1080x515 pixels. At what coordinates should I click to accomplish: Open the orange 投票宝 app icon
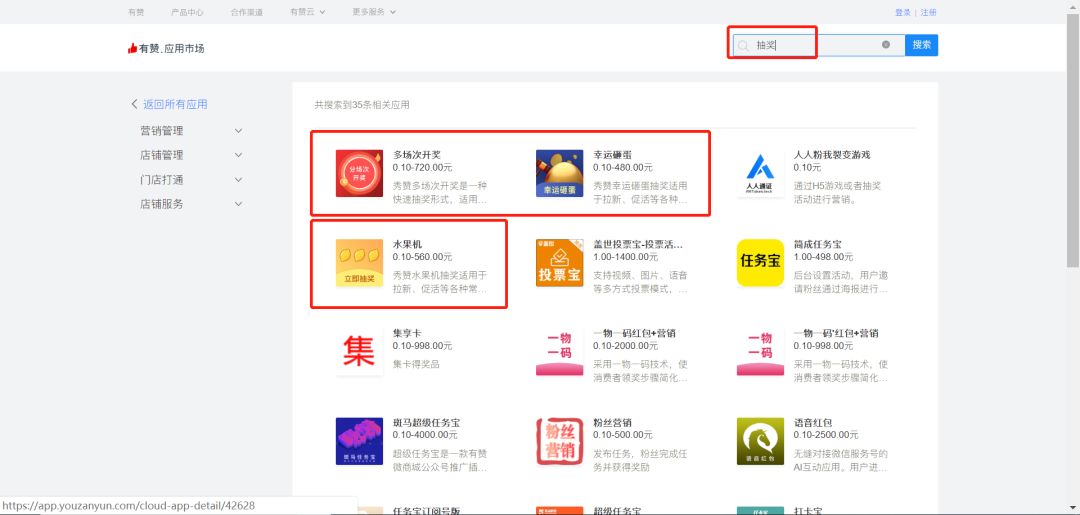pos(559,263)
